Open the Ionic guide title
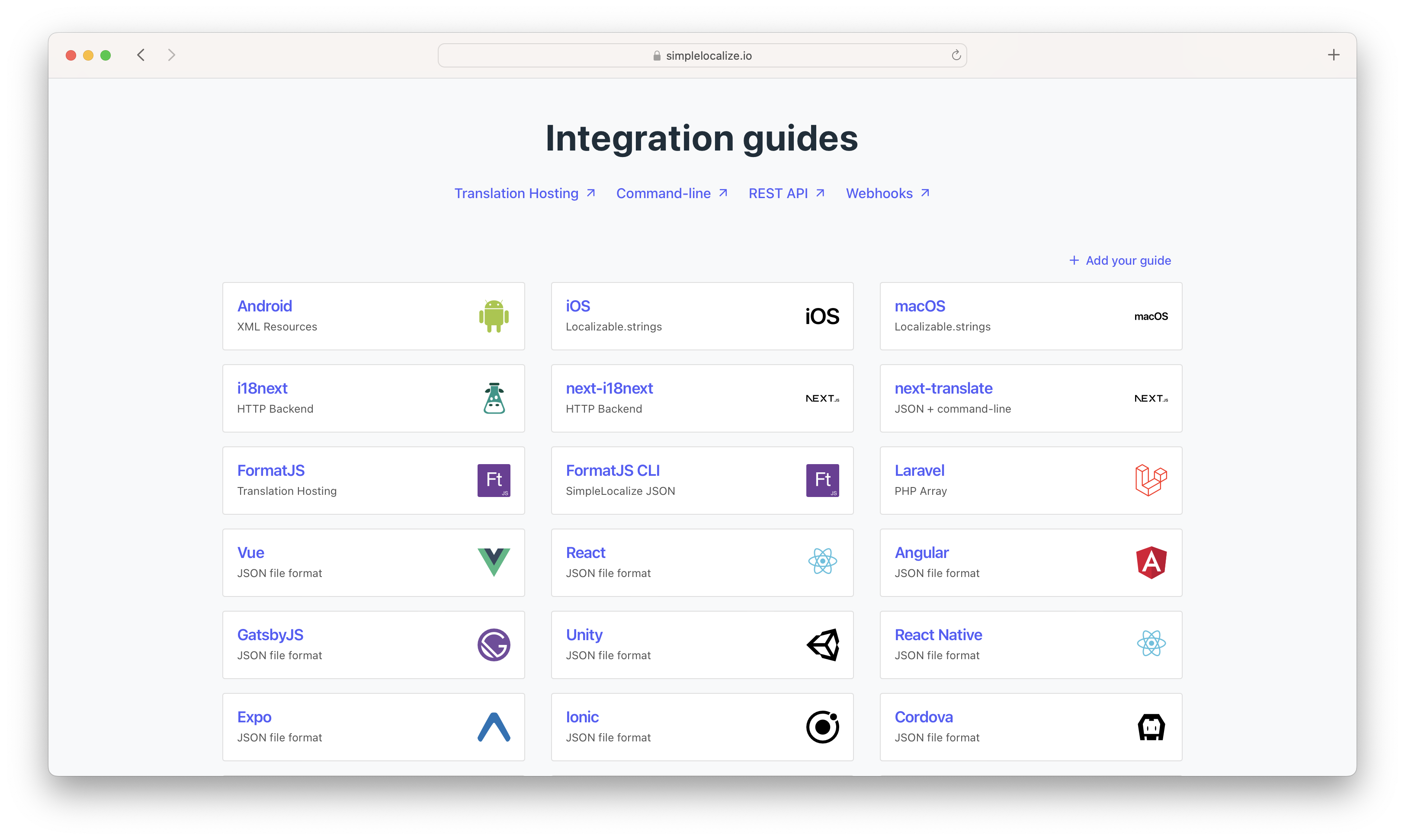This screenshot has width=1405, height=840. [x=582, y=717]
